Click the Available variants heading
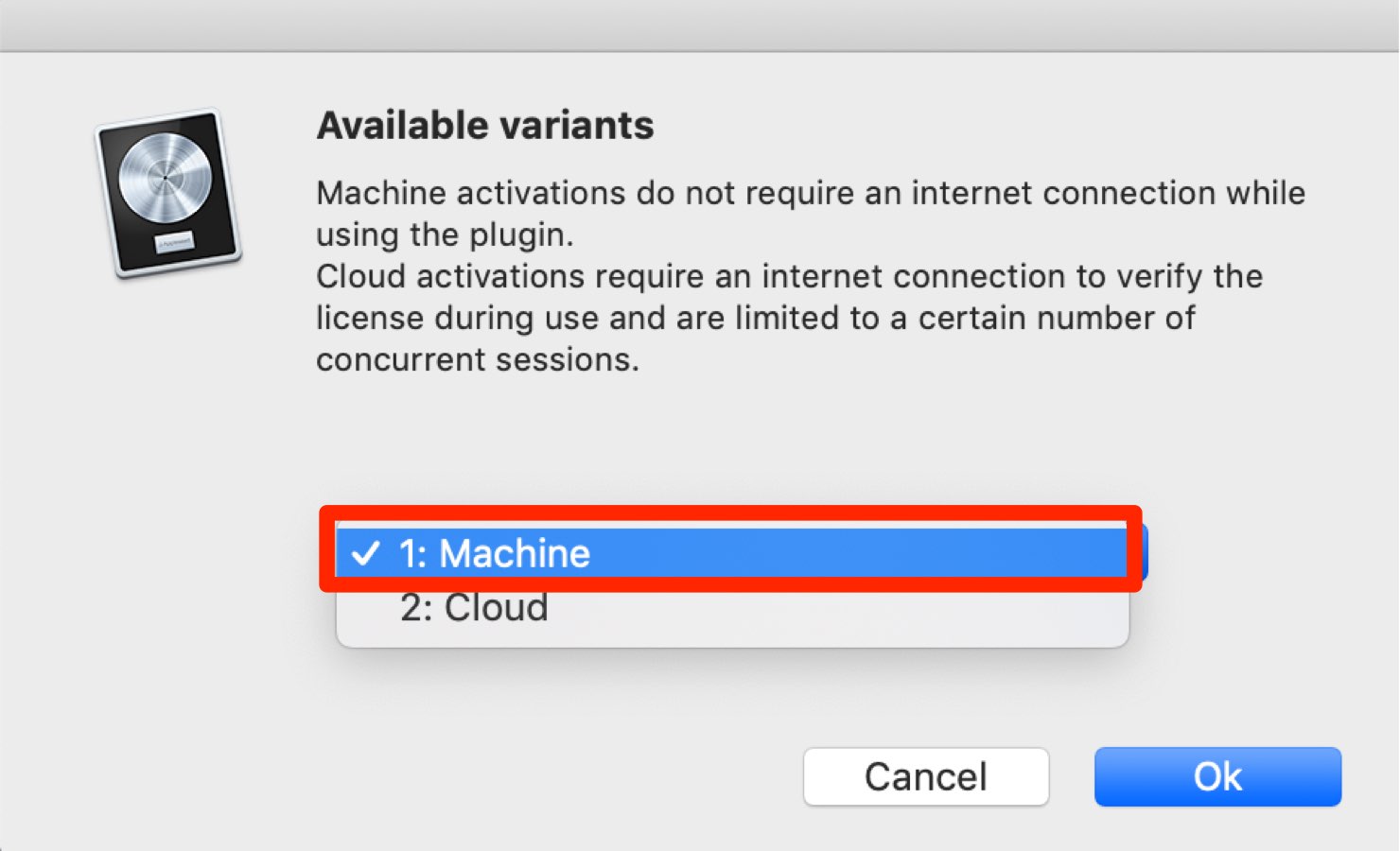This screenshot has width=1400, height=851. pyautogui.click(x=485, y=126)
